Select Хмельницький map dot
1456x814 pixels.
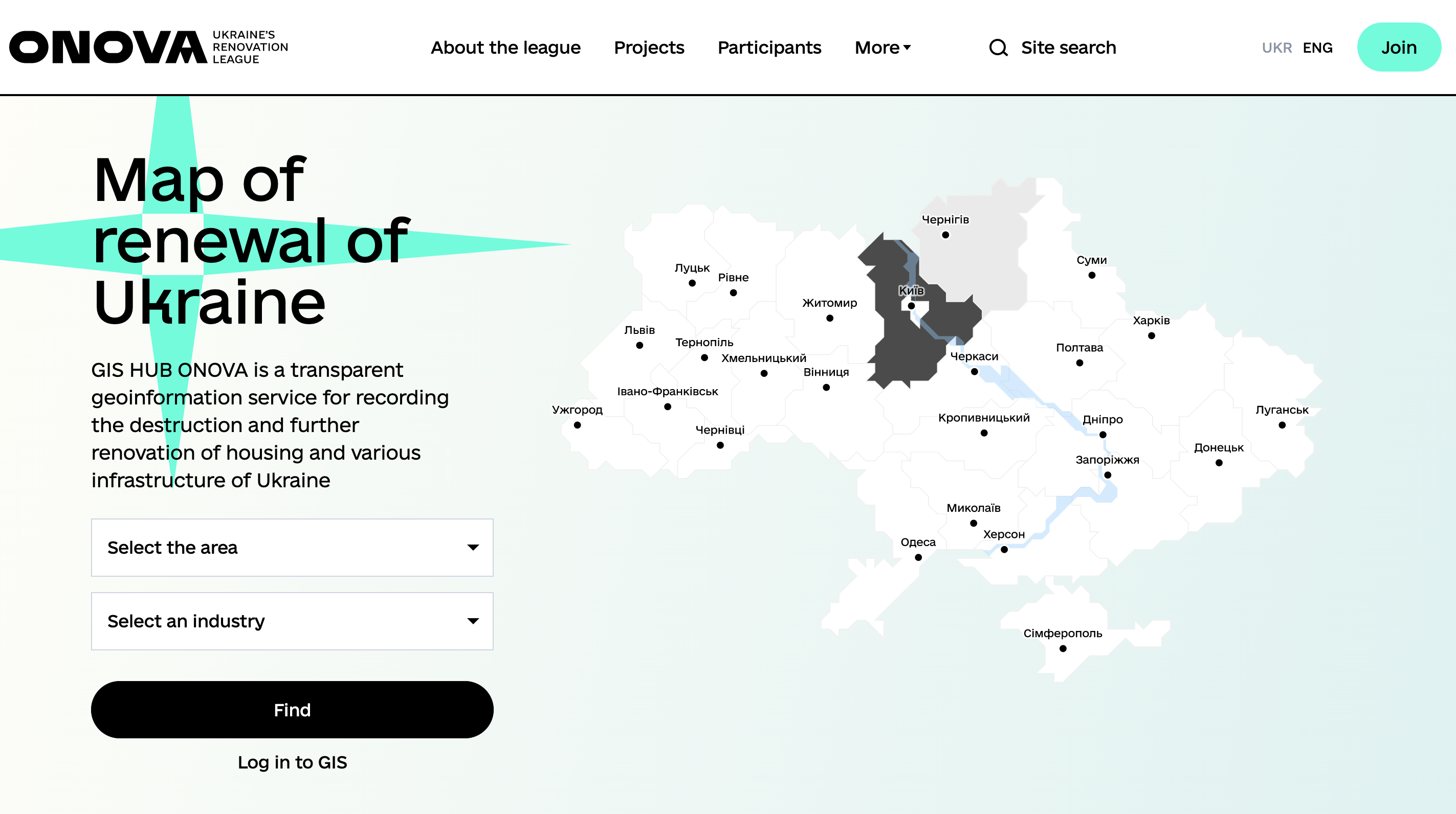[764, 373]
